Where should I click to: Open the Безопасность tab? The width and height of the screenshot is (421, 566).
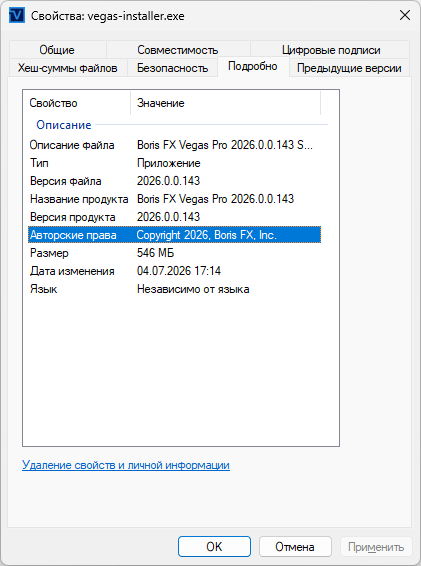click(172, 68)
